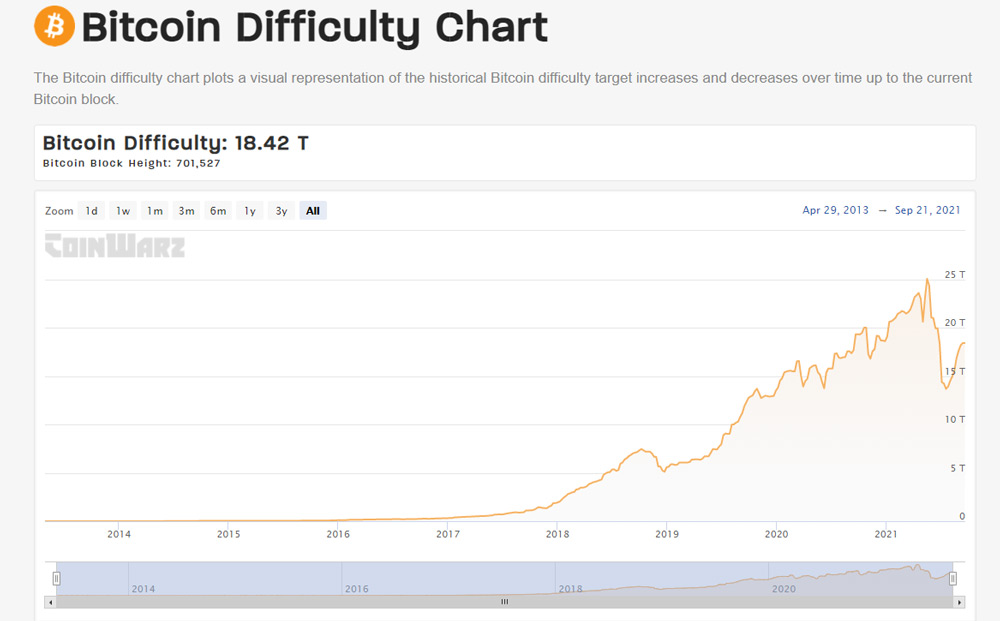
Task: Click the Bitcoin Difficulty Chart heading
Action: 315,27
